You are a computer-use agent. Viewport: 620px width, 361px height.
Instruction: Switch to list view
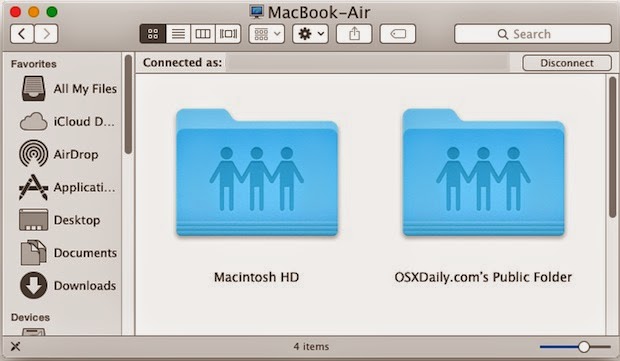(x=178, y=34)
